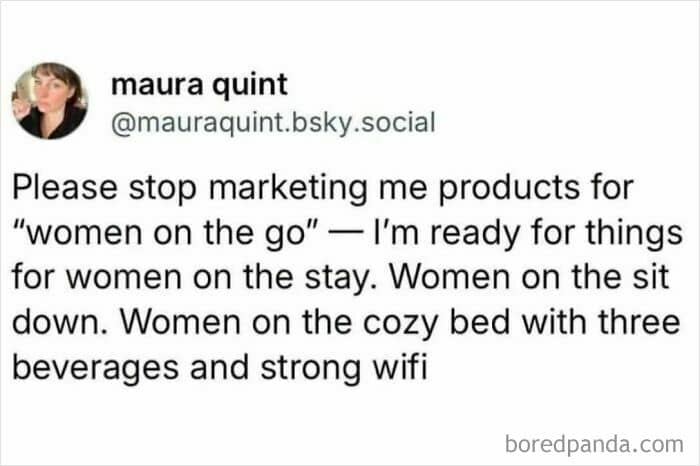The height and width of the screenshot is (466, 700).
Task: Click the word "Please" starting the post
Action: pyautogui.click(x=65, y=187)
